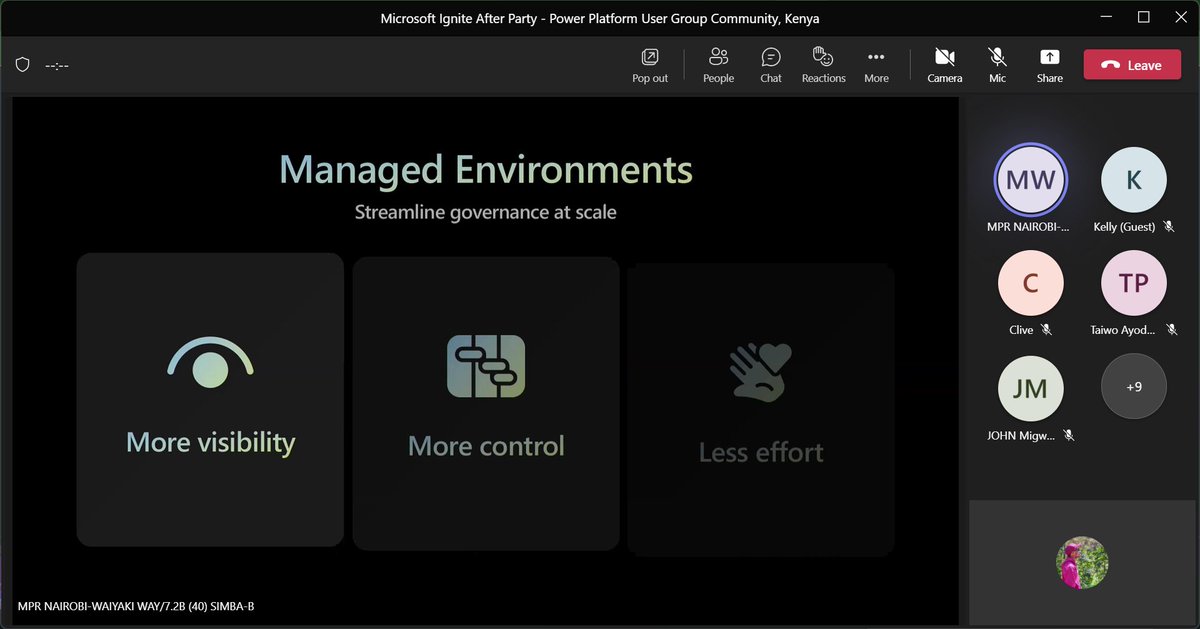Click the Less effort card
The image size is (1200, 629).
tap(761, 409)
